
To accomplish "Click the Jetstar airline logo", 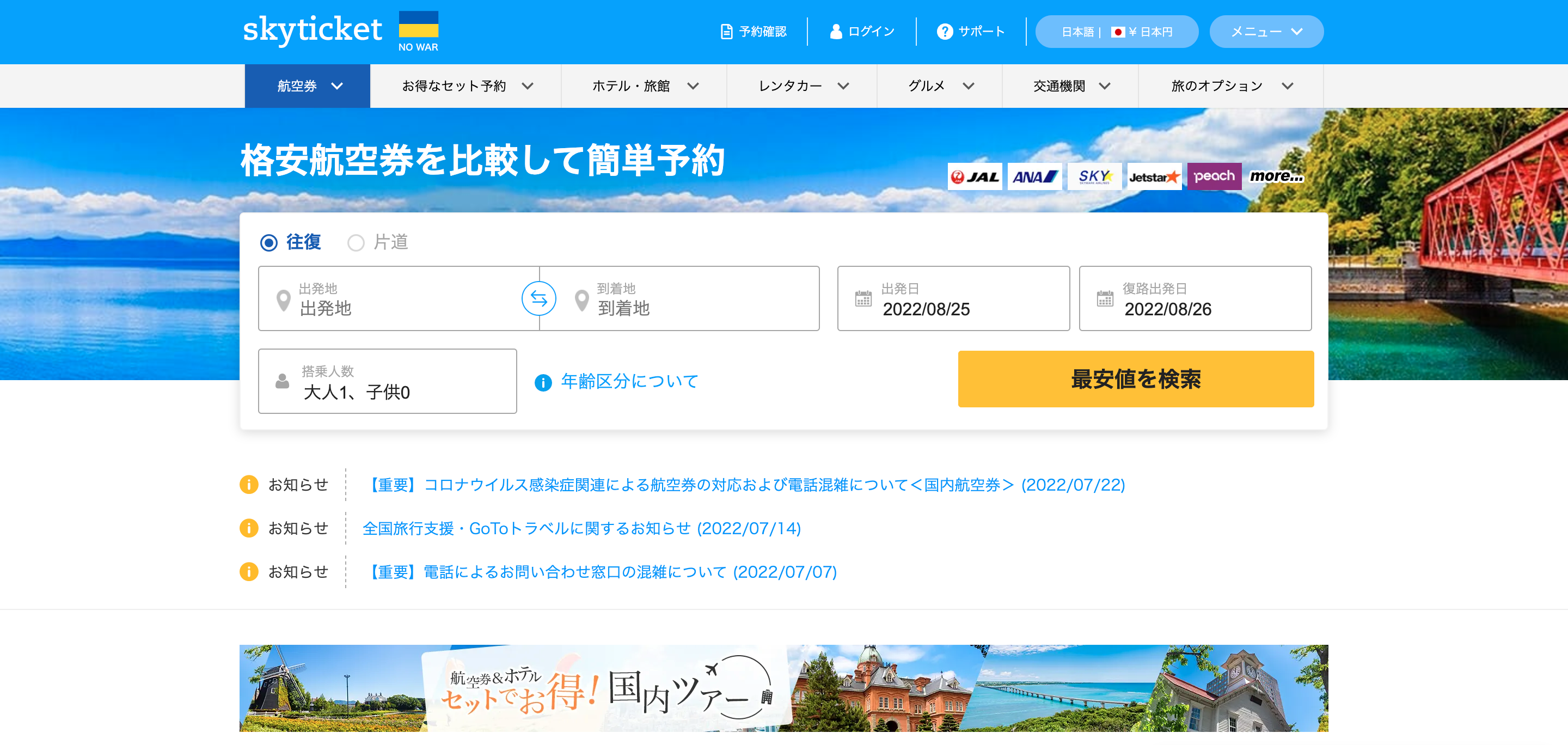I will [1154, 176].
